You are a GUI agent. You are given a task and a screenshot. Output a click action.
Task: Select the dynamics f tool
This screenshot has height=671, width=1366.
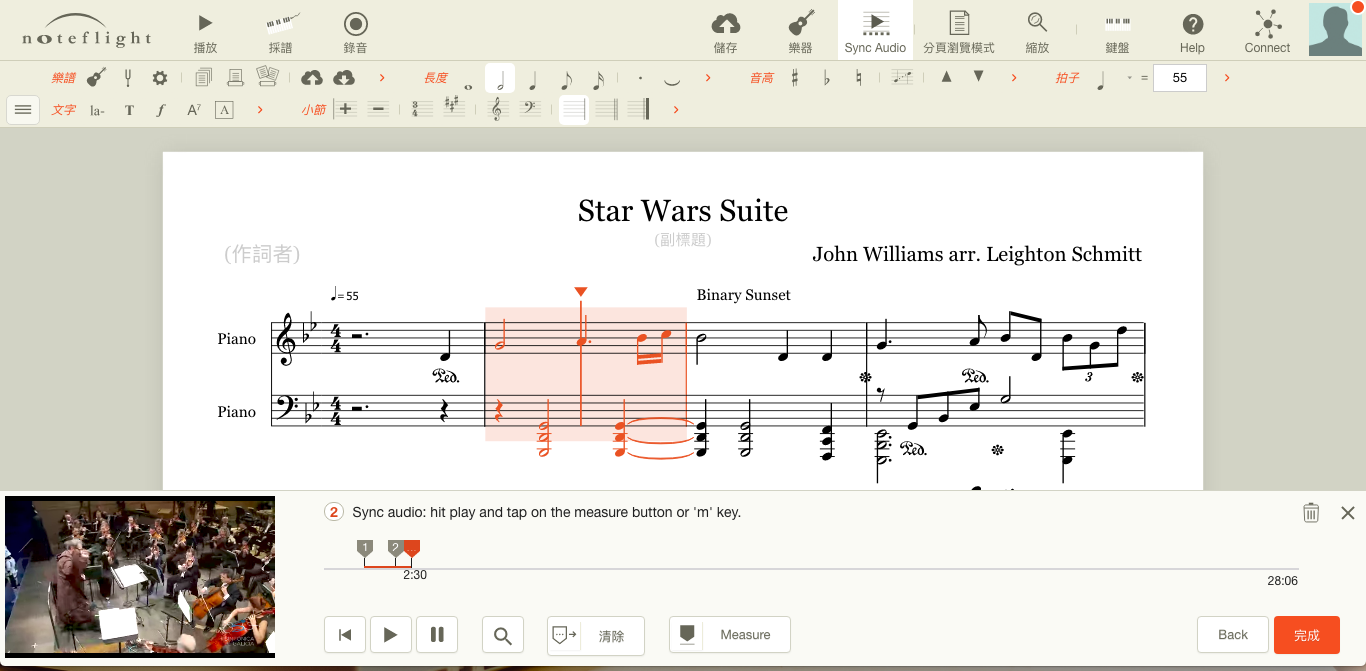[x=161, y=110]
